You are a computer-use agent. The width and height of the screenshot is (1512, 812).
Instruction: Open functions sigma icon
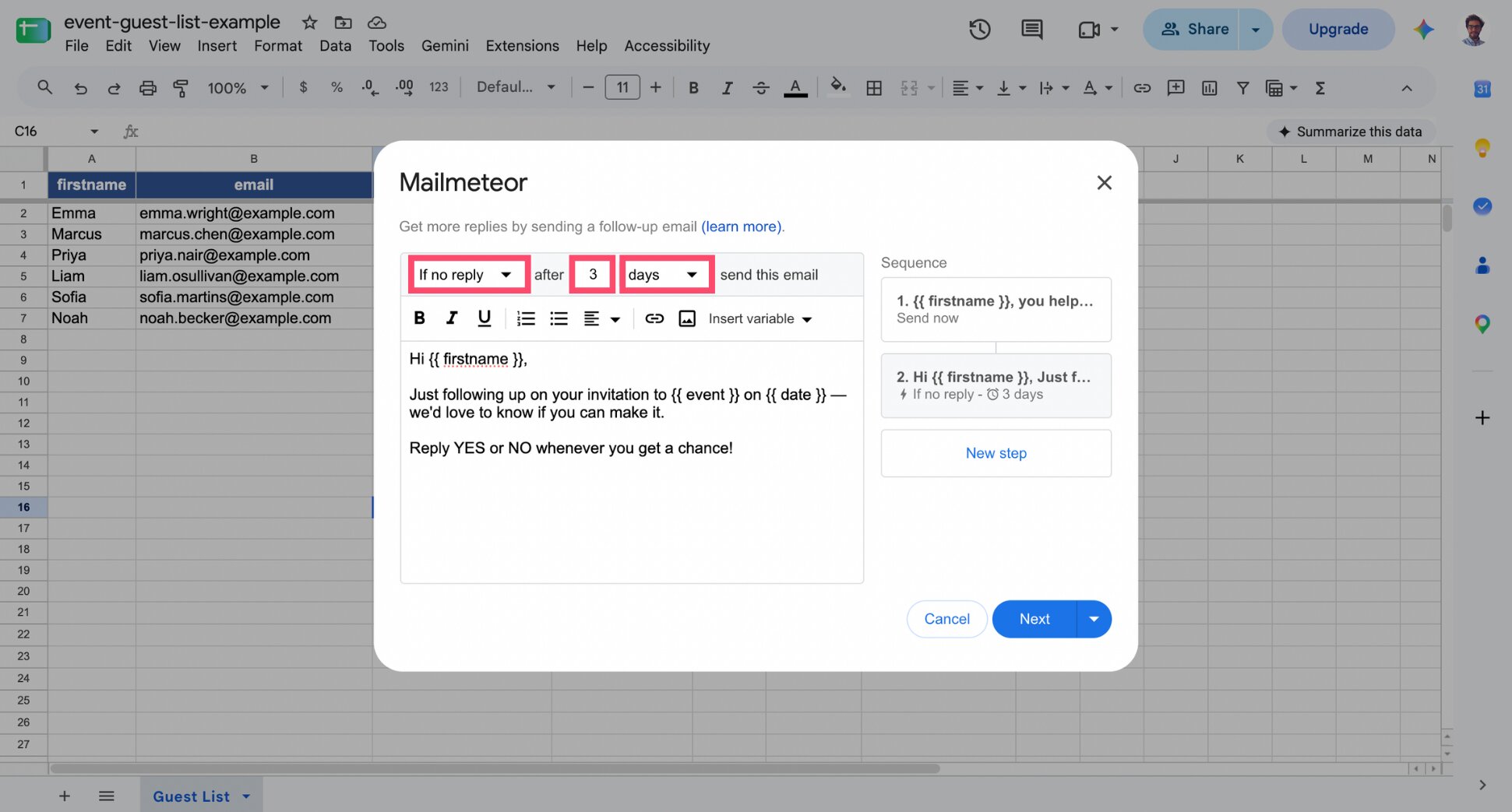[1320, 88]
